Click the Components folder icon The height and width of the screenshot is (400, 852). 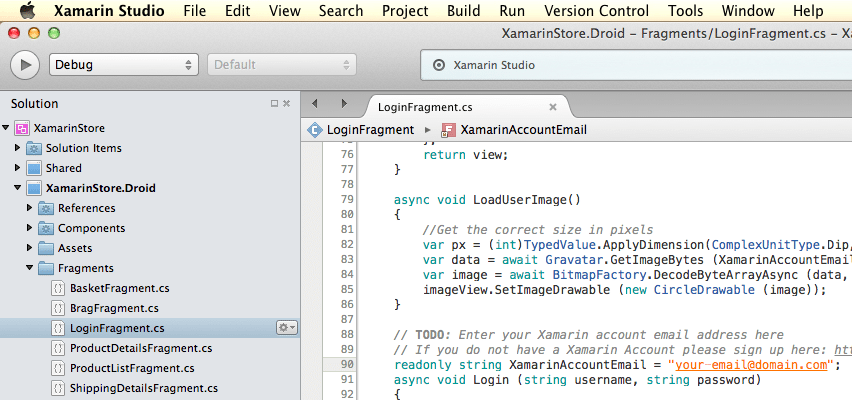(x=46, y=228)
